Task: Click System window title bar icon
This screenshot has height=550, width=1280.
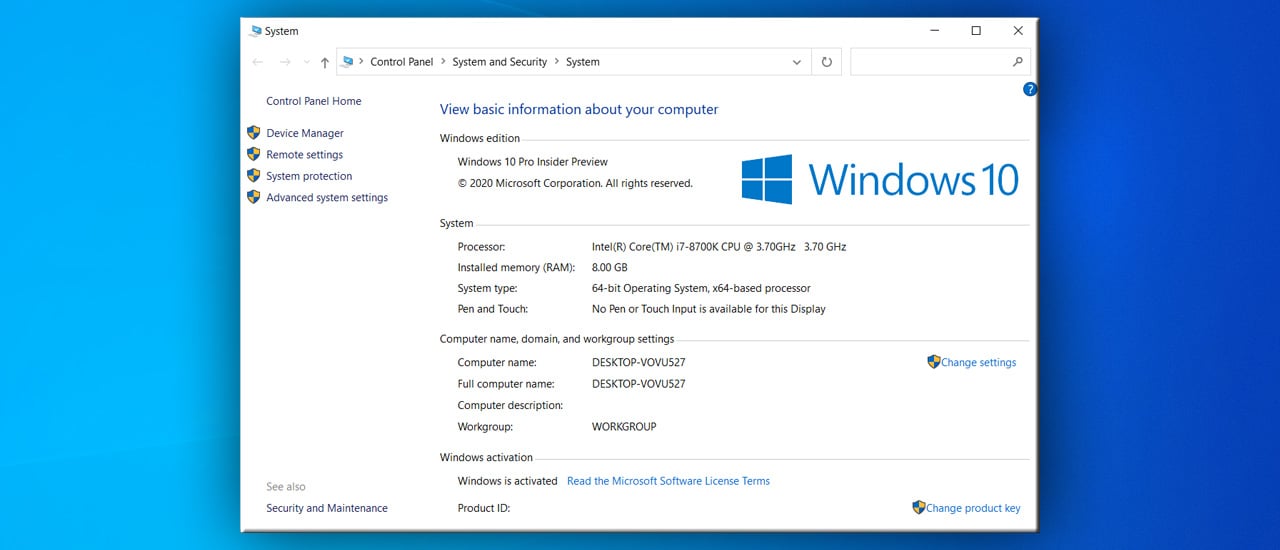Action: pyautogui.click(x=256, y=31)
